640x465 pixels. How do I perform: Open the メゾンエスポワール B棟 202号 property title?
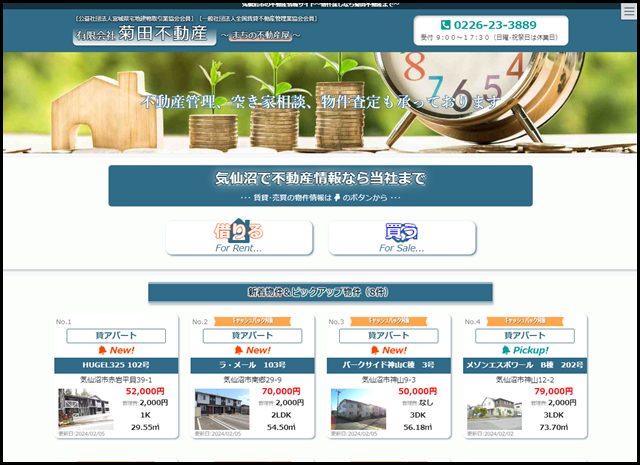click(525, 365)
